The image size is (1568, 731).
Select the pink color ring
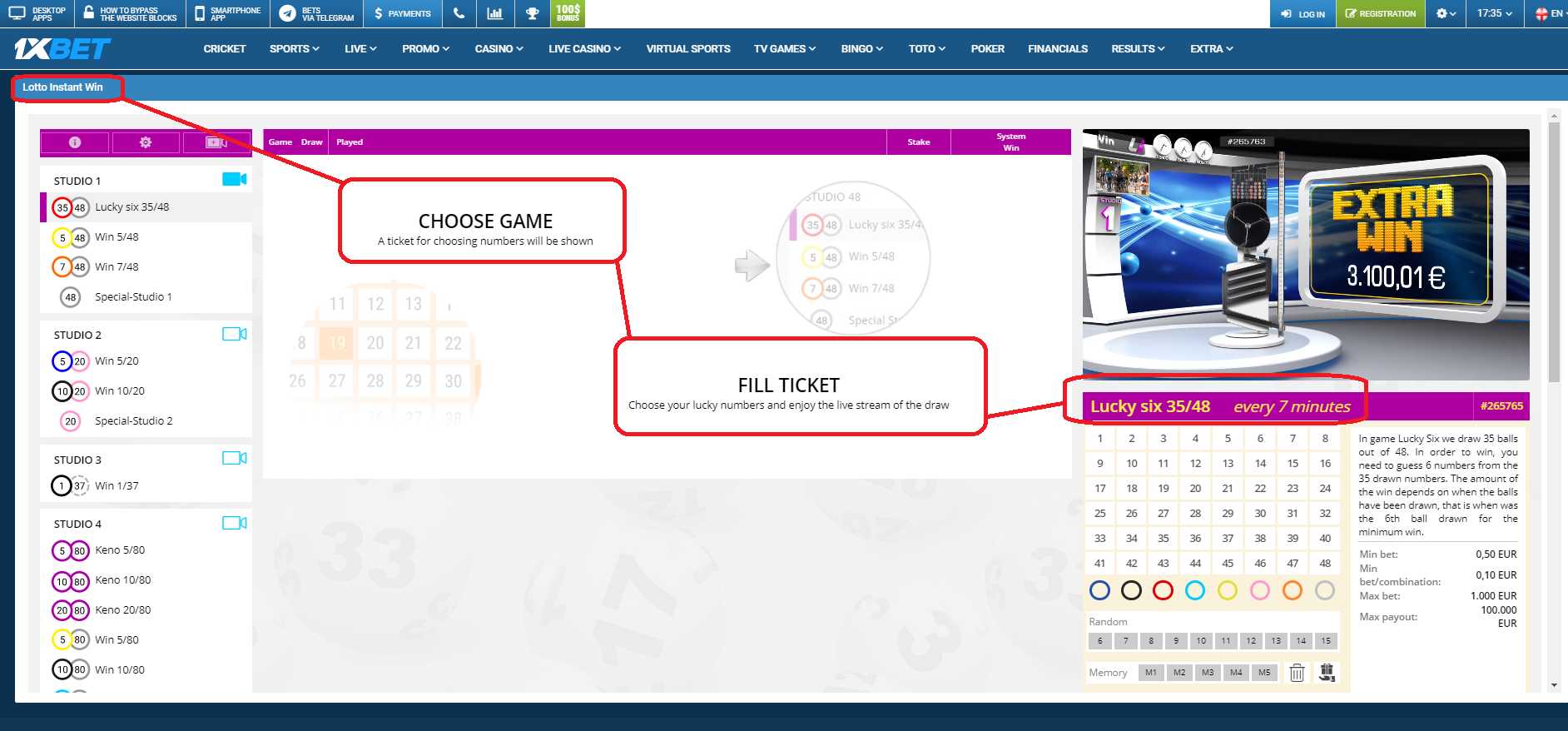coord(1260,590)
